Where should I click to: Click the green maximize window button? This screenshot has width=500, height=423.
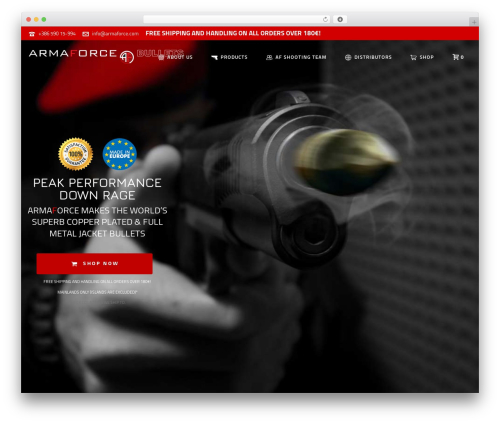click(x=44, y=19)
